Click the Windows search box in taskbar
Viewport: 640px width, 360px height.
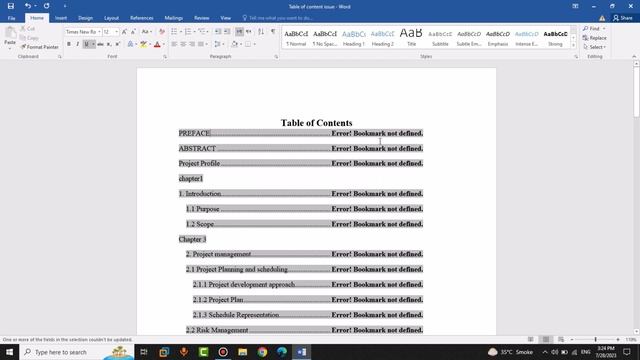[77, 352]
